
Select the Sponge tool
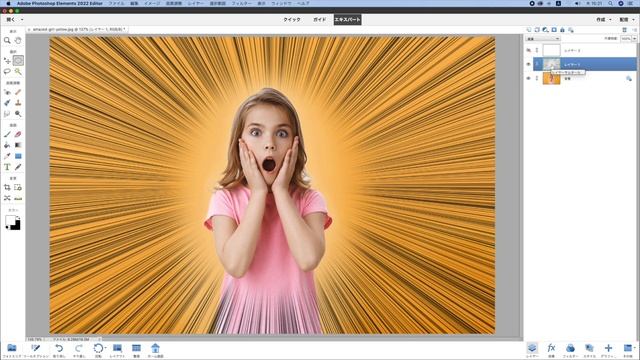click(x=18, y=114)
